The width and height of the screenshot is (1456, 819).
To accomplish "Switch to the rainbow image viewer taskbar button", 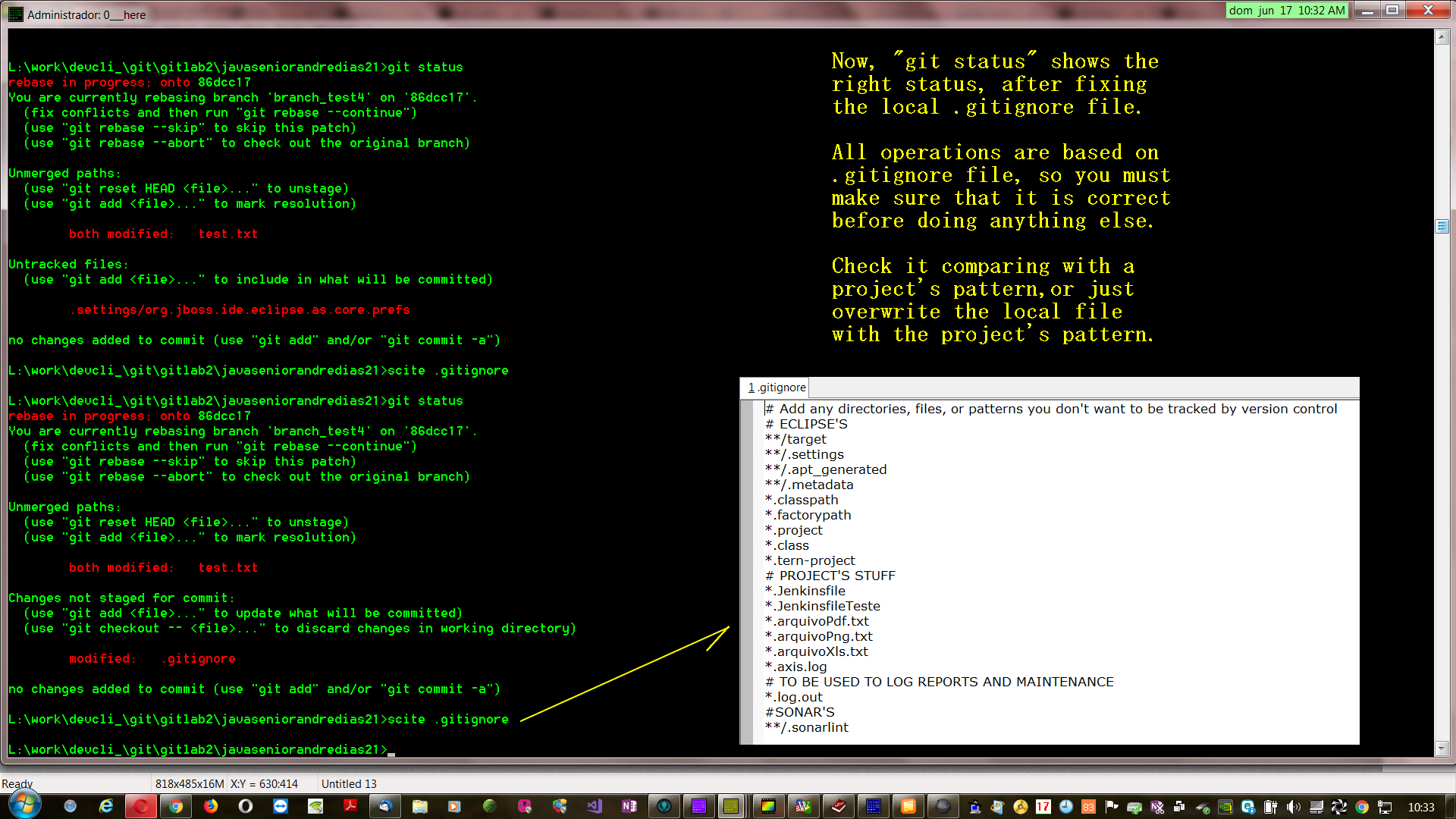I will tap(768, 806).
